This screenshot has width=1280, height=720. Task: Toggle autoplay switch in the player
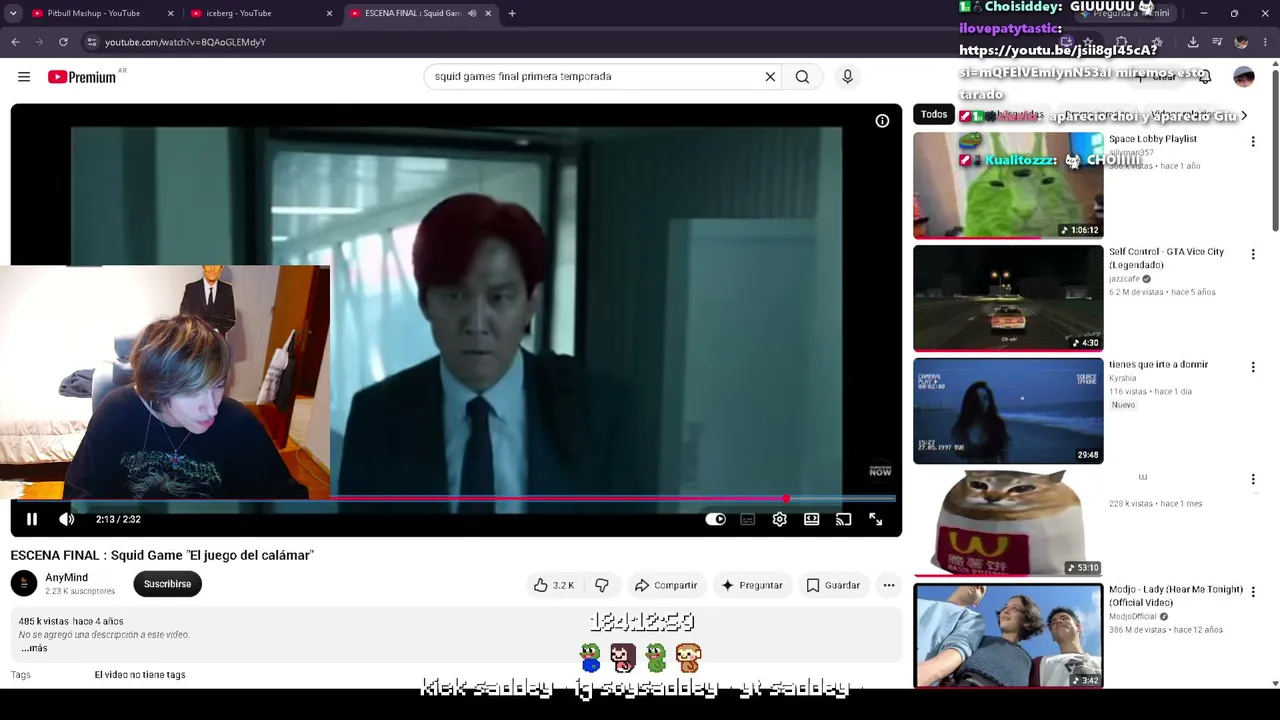coord(715,519)
